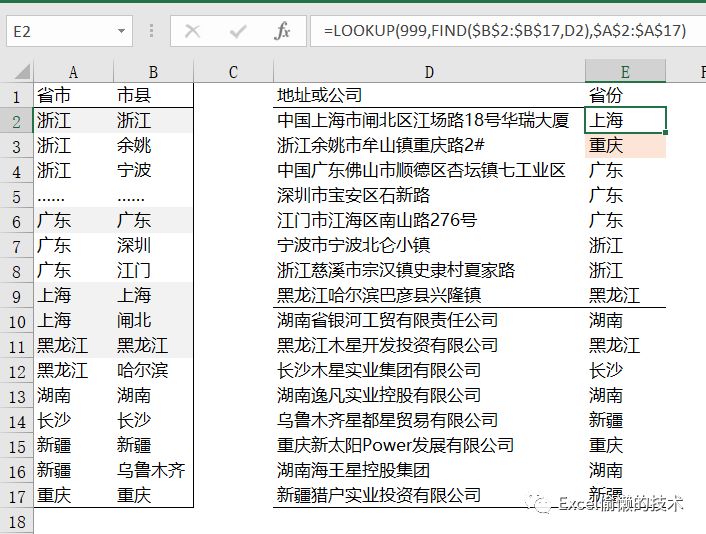Select row 17 header

(17, 497)
